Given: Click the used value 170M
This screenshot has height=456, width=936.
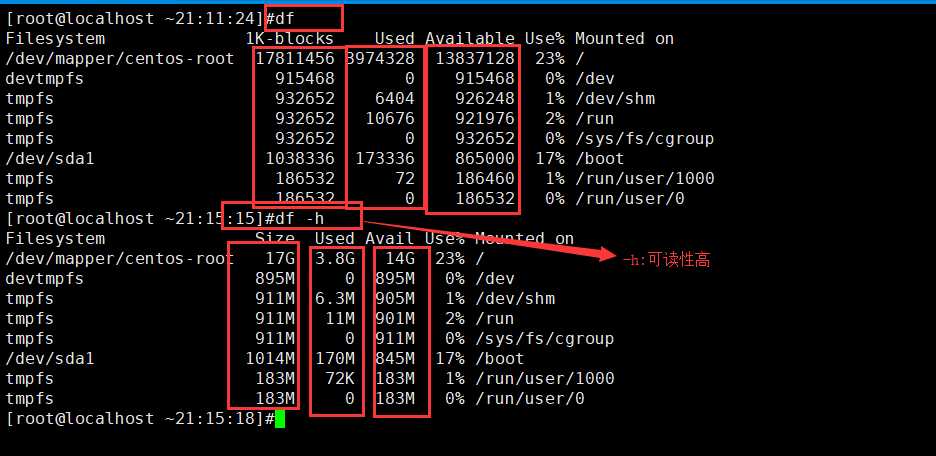Looking at the screenshot, I should 335,359.
